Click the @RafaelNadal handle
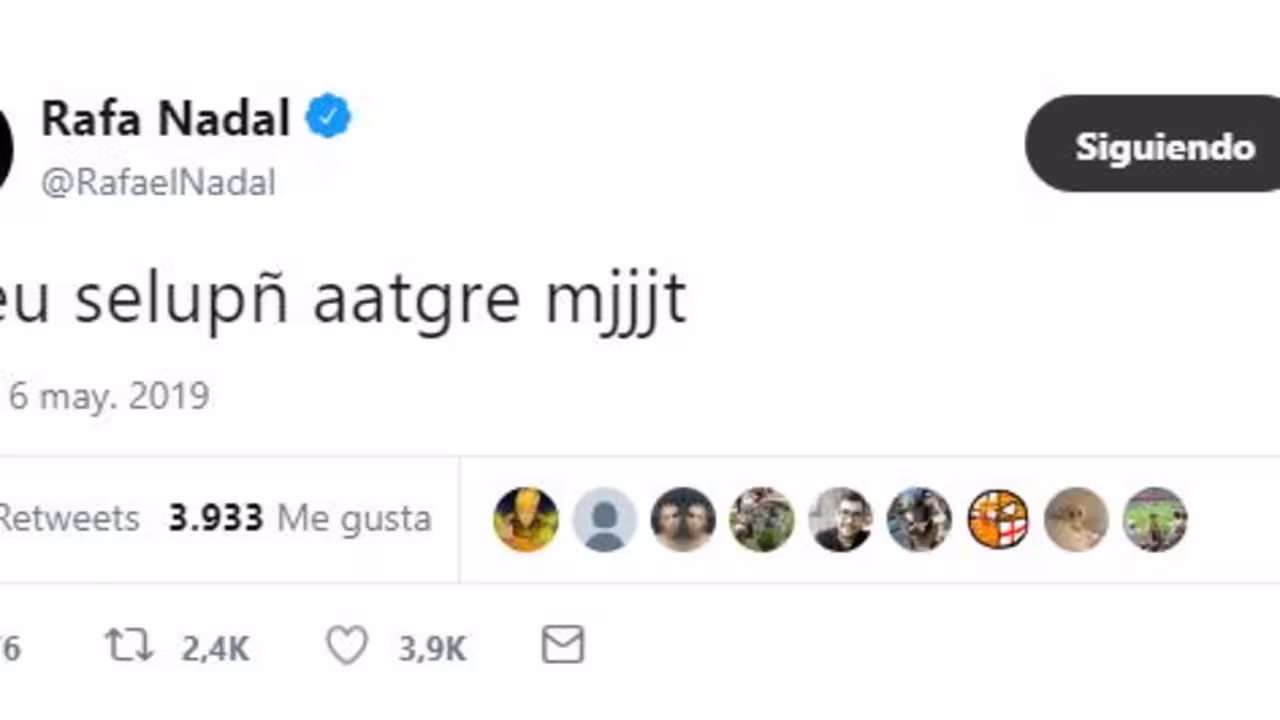Image resolution: width=1280 pixels, height=720 pixels. (x=158, y=183)
